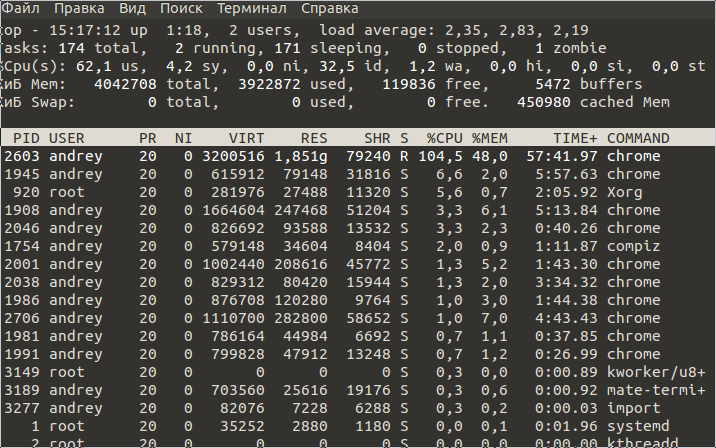This screenshot has height=448, width=716.
Task: Select PID 3149 root row
Action: (x=358, y=372)
